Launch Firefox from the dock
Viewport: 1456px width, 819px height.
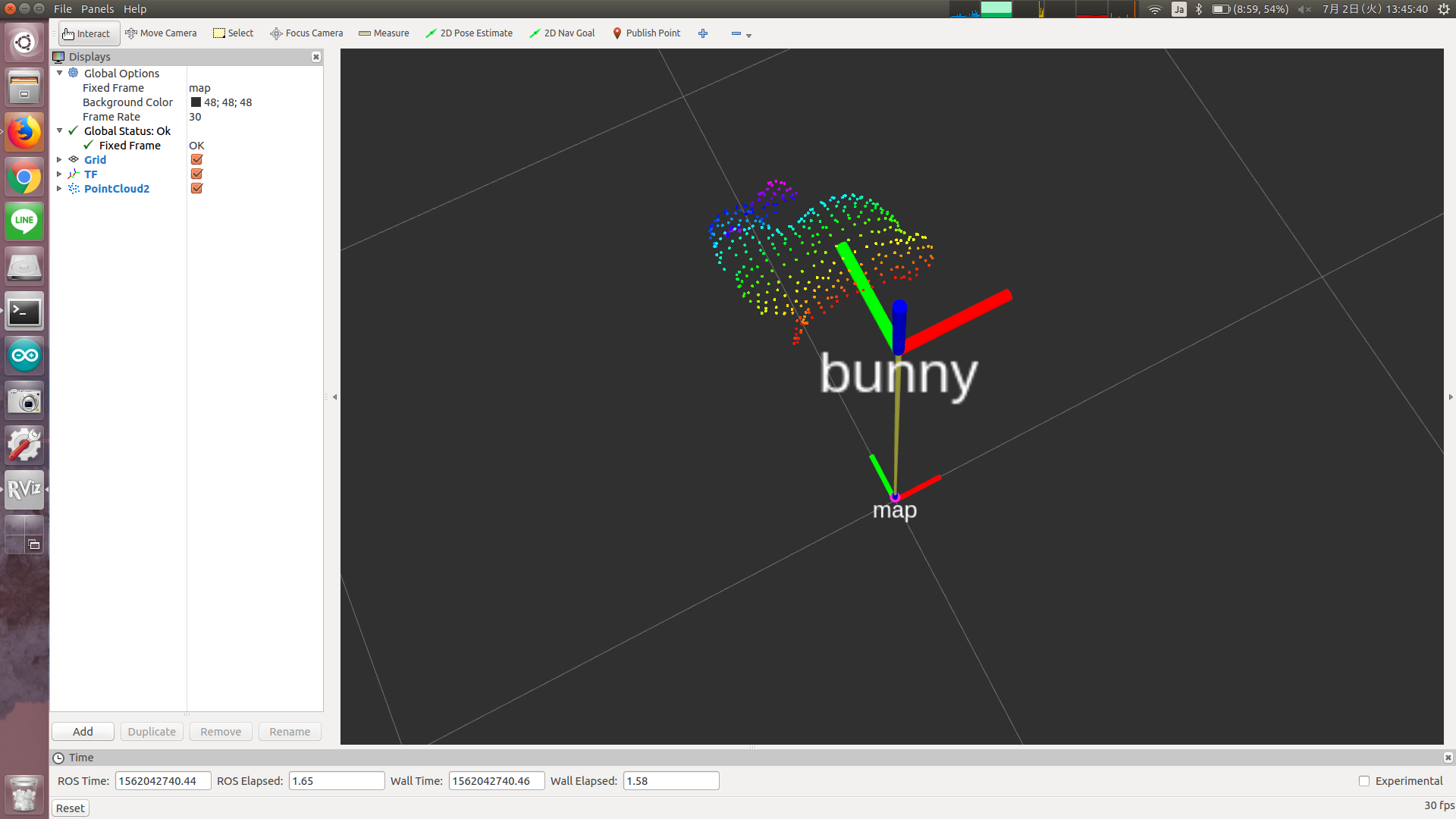pyautogui.click(x=24, y=133)
